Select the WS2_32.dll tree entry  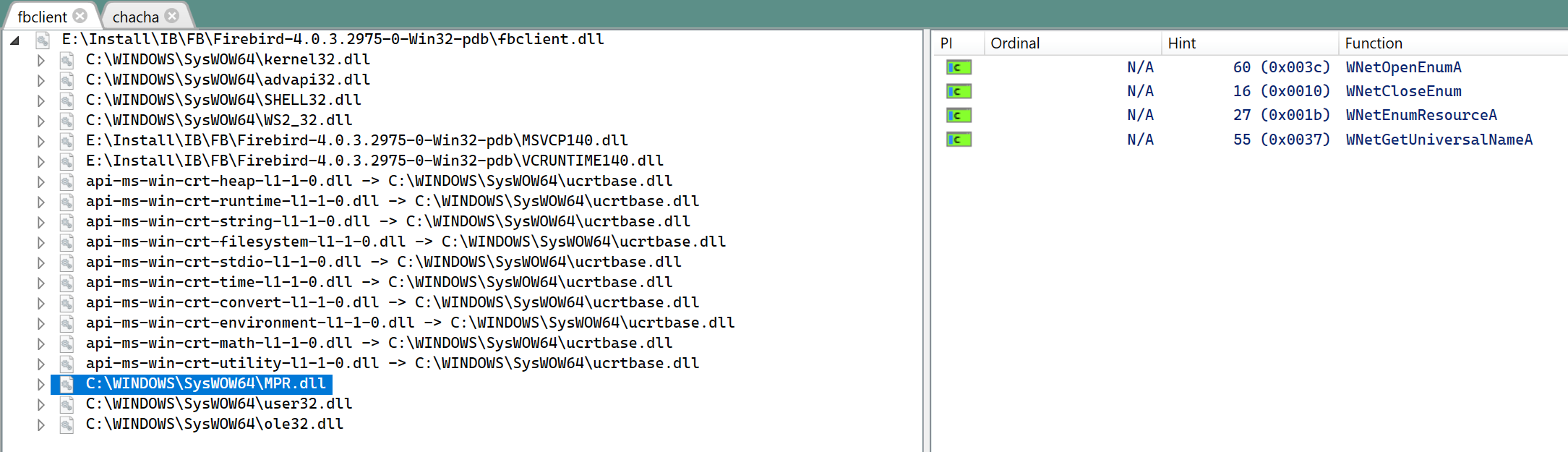(x=218, y=120)
